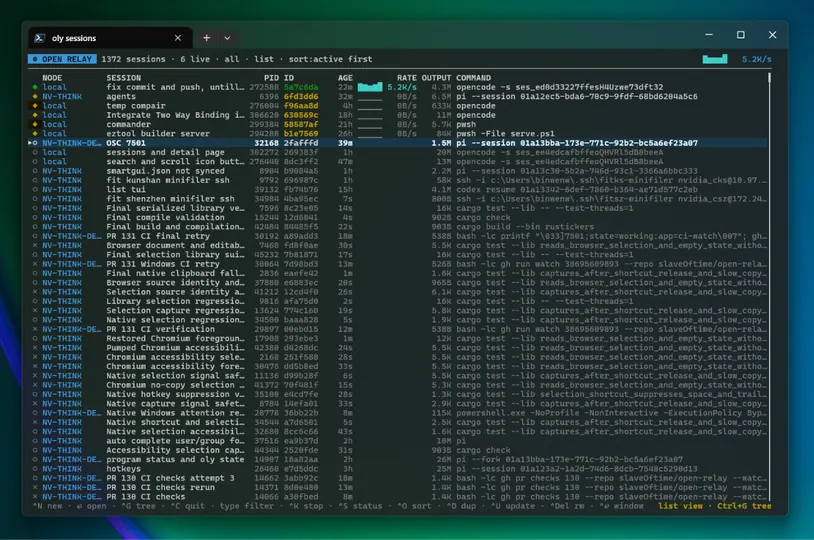Click the '^O sort' shortcut in footer
Viewport: 814px width, 540px height.
coord(414,506)
